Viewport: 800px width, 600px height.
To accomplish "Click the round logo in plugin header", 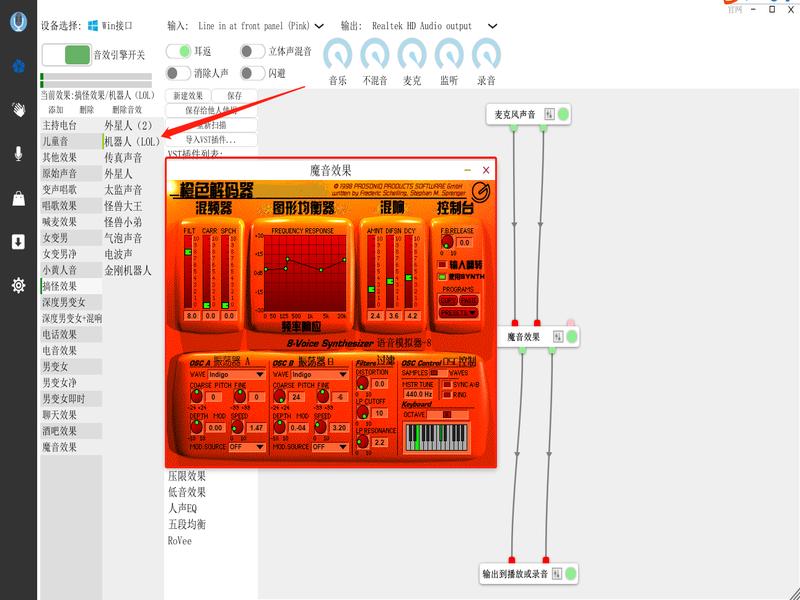I will click(x=480, y=191).
